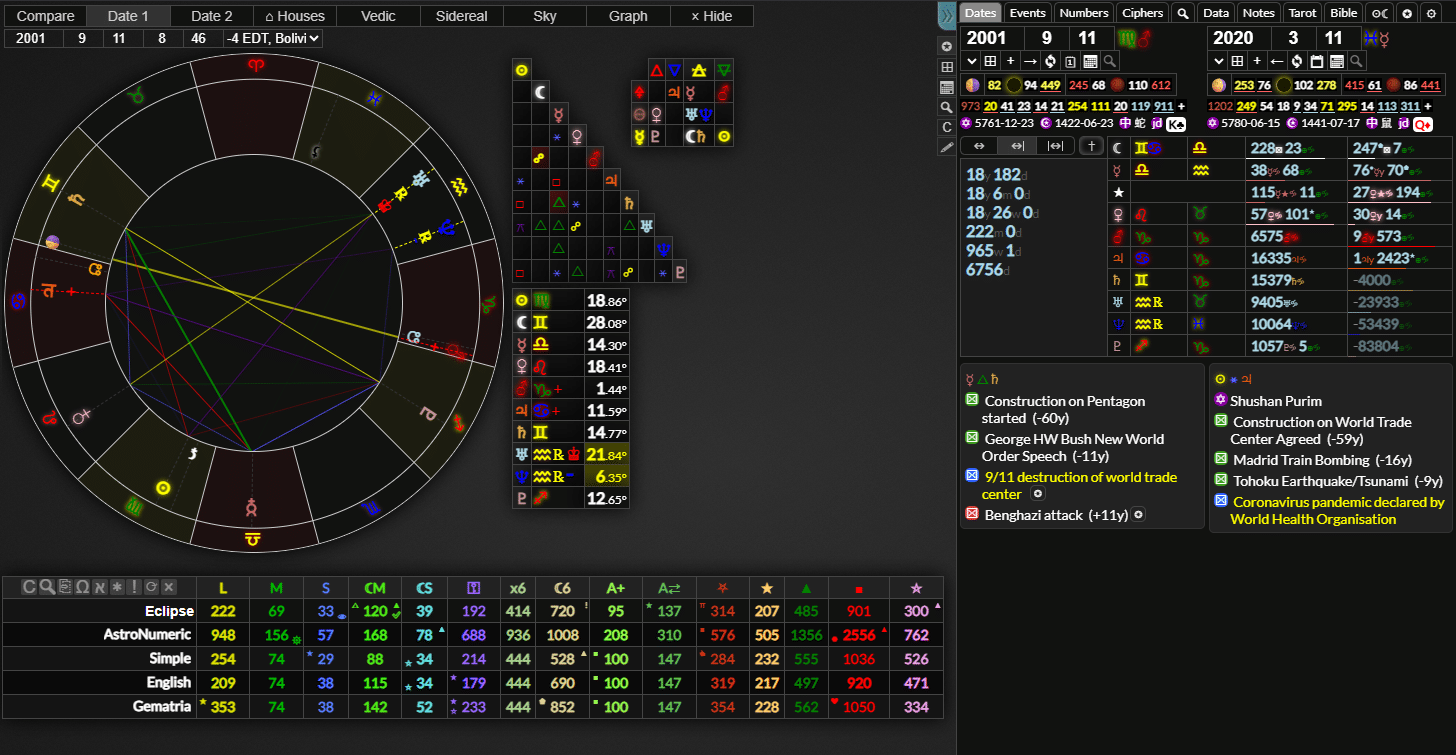Click the search magnifier tab in right panel

[x=1183, y=13]
